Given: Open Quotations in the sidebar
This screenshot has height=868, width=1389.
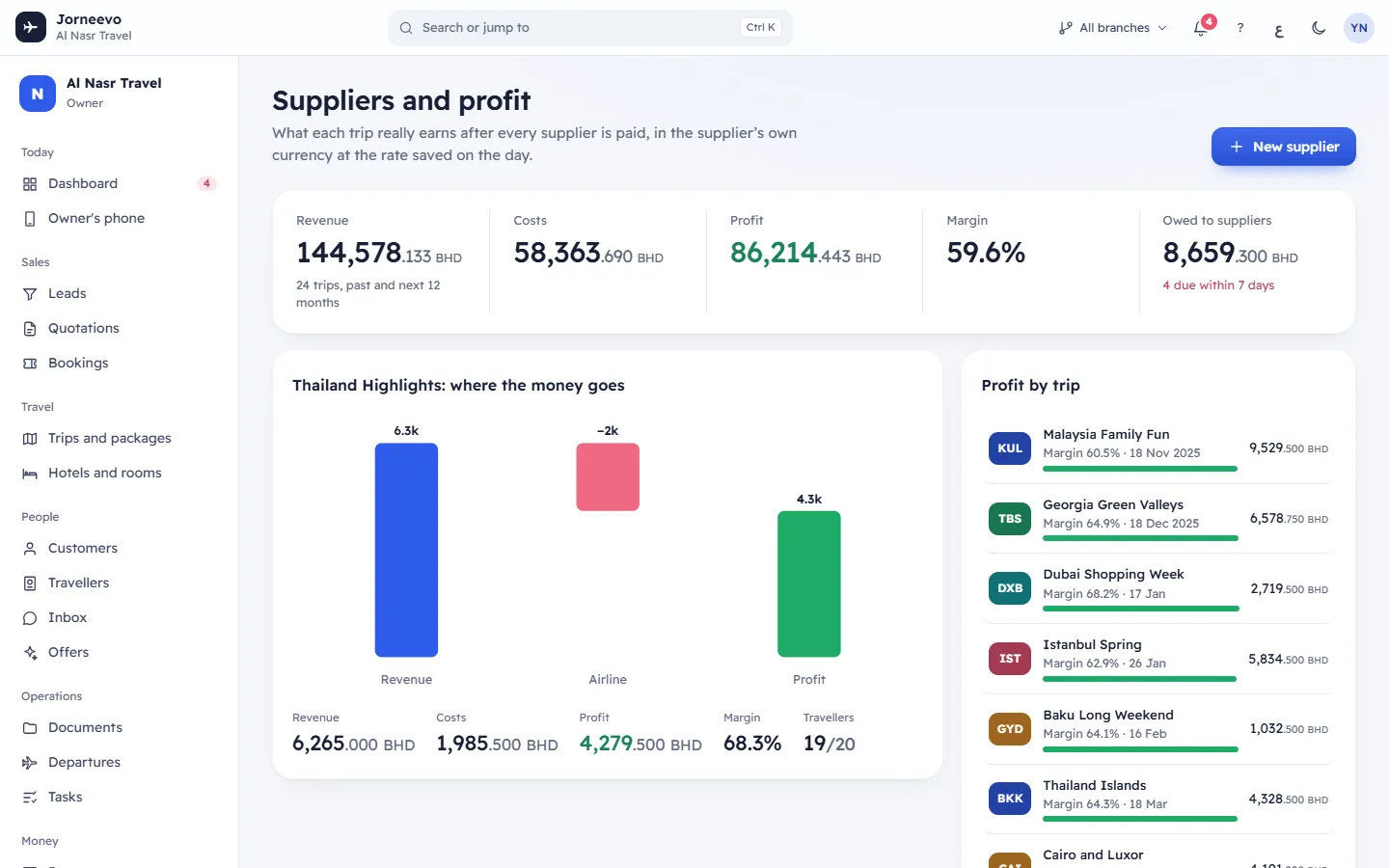Looking at the screenshot, I should (x=119, y=328).
